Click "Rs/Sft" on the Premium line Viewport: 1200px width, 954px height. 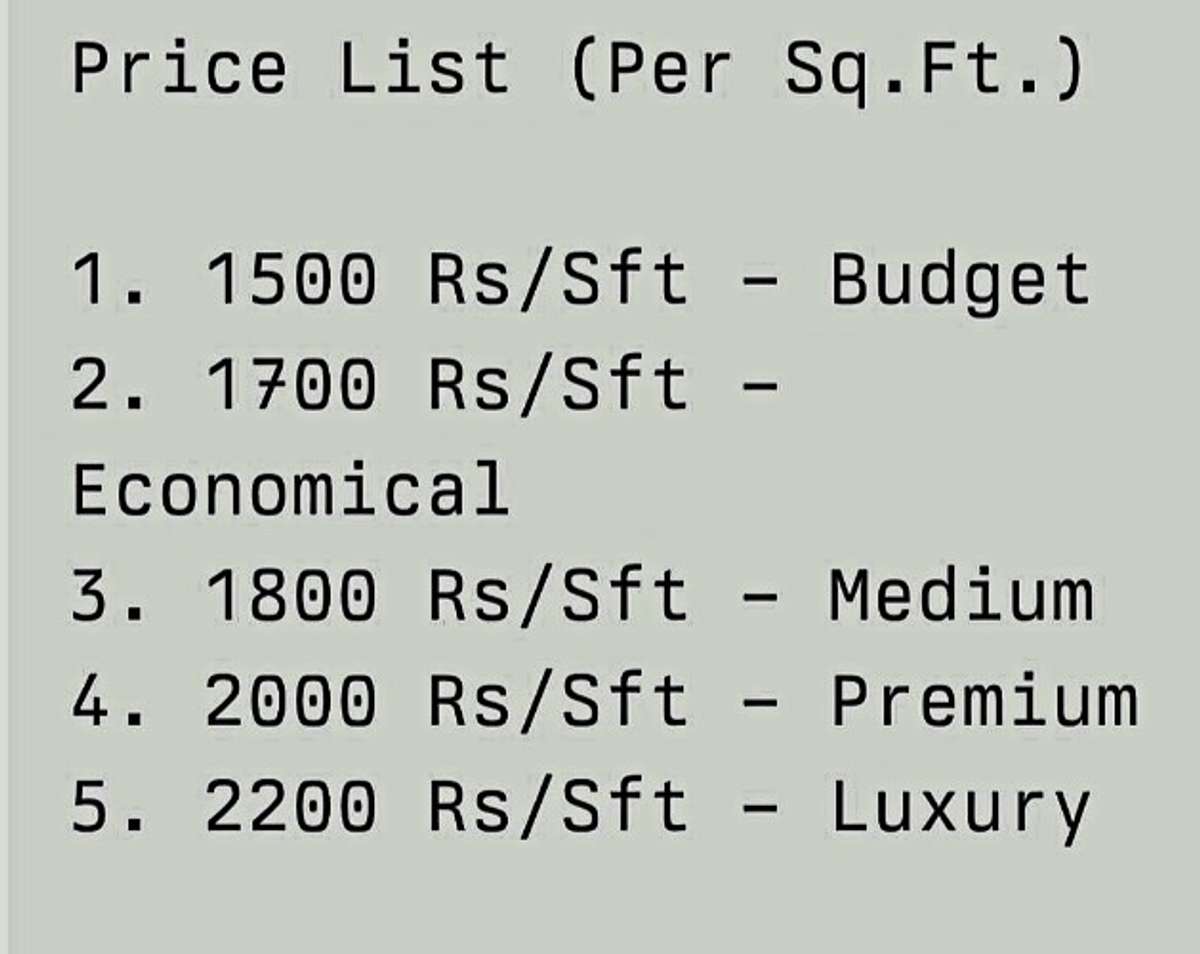click(558, 700)
